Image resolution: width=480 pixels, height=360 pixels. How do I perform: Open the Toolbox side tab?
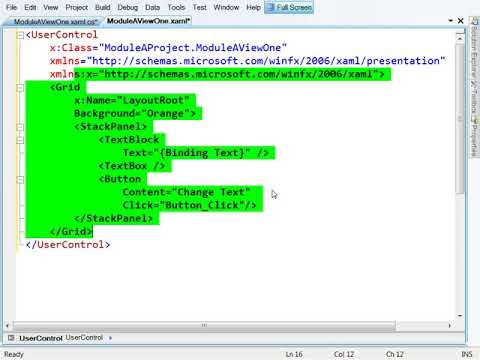click(474, 99)
